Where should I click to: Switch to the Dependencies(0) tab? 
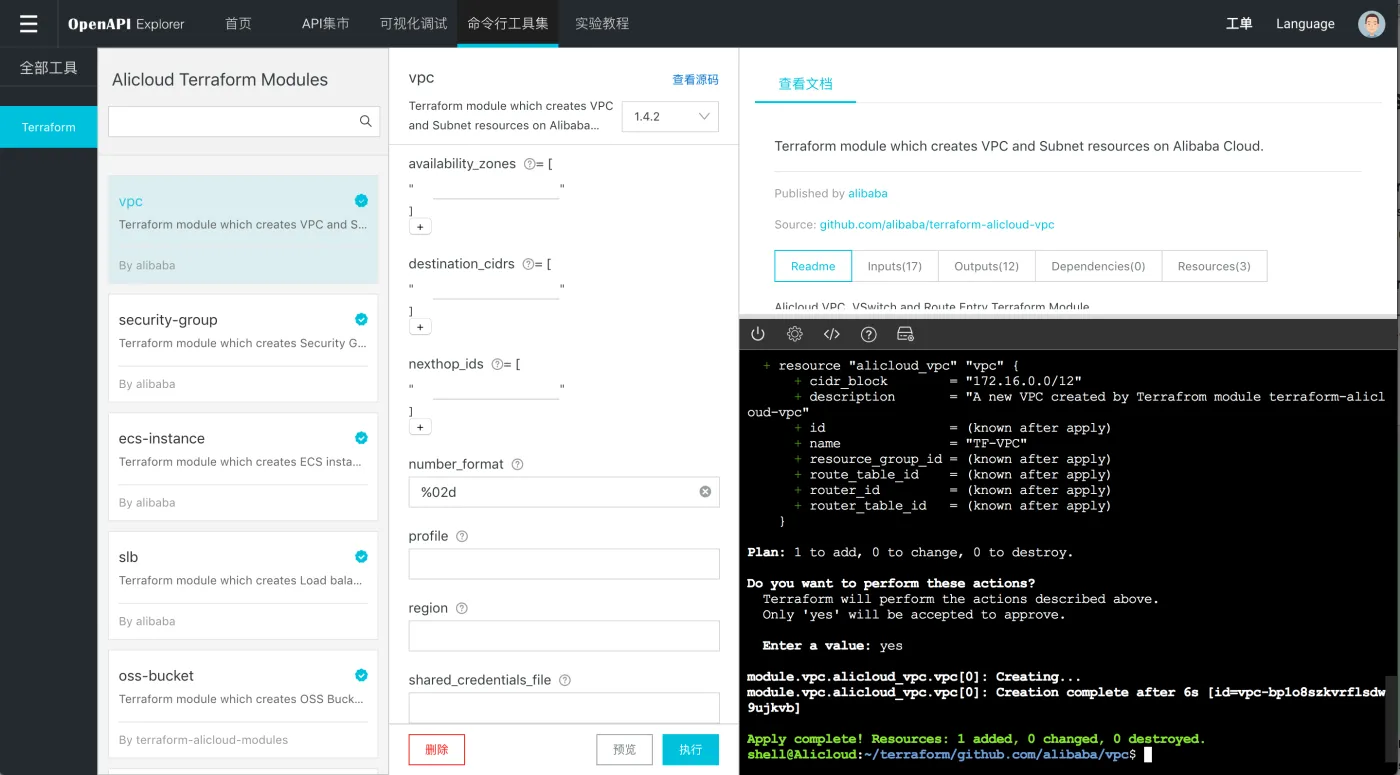1098,266
